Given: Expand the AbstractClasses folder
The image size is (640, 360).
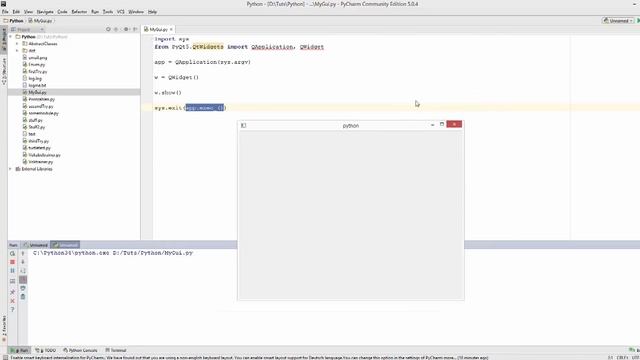Looking at the screenshot, I should 17,44.
